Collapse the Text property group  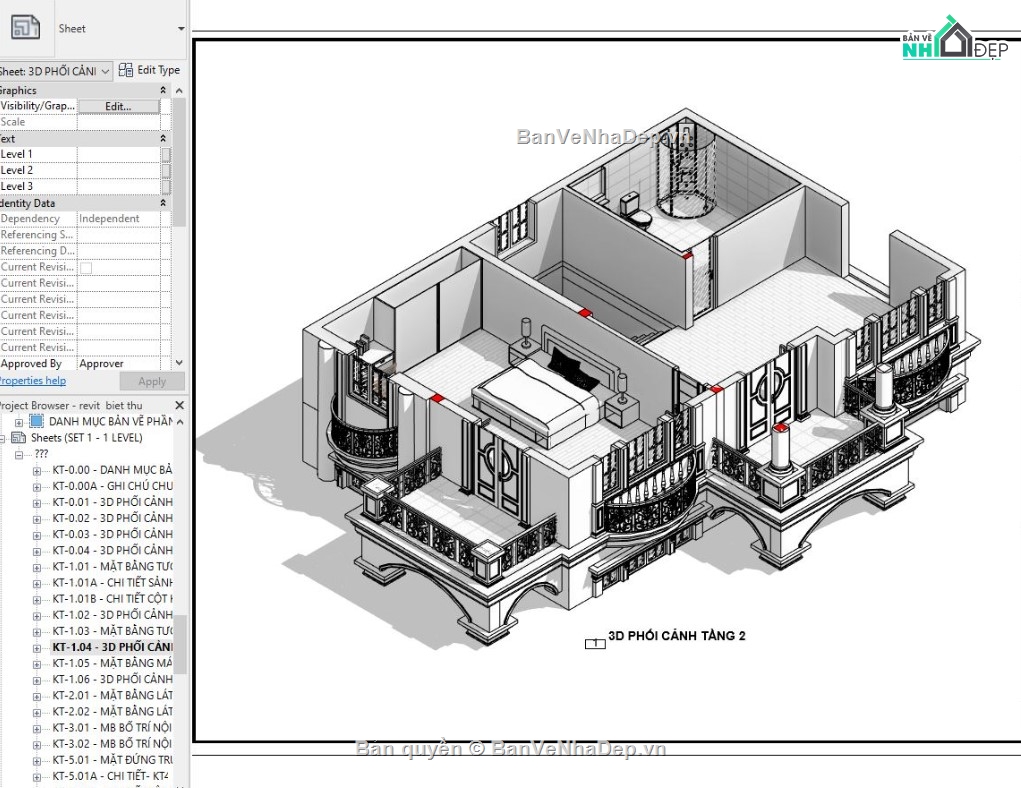click(163, 139)
